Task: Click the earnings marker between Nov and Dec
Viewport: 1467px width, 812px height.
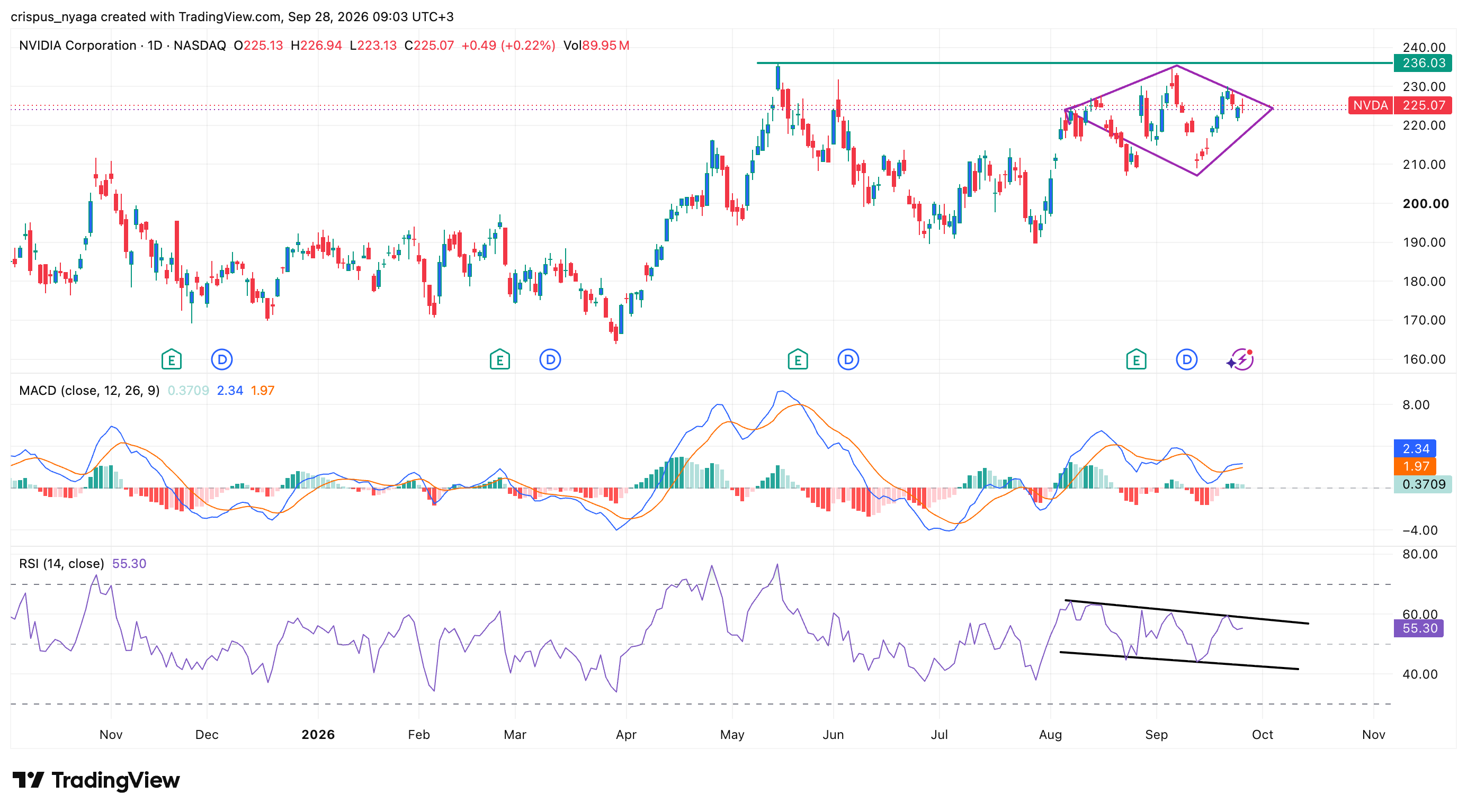Action: 172,359
